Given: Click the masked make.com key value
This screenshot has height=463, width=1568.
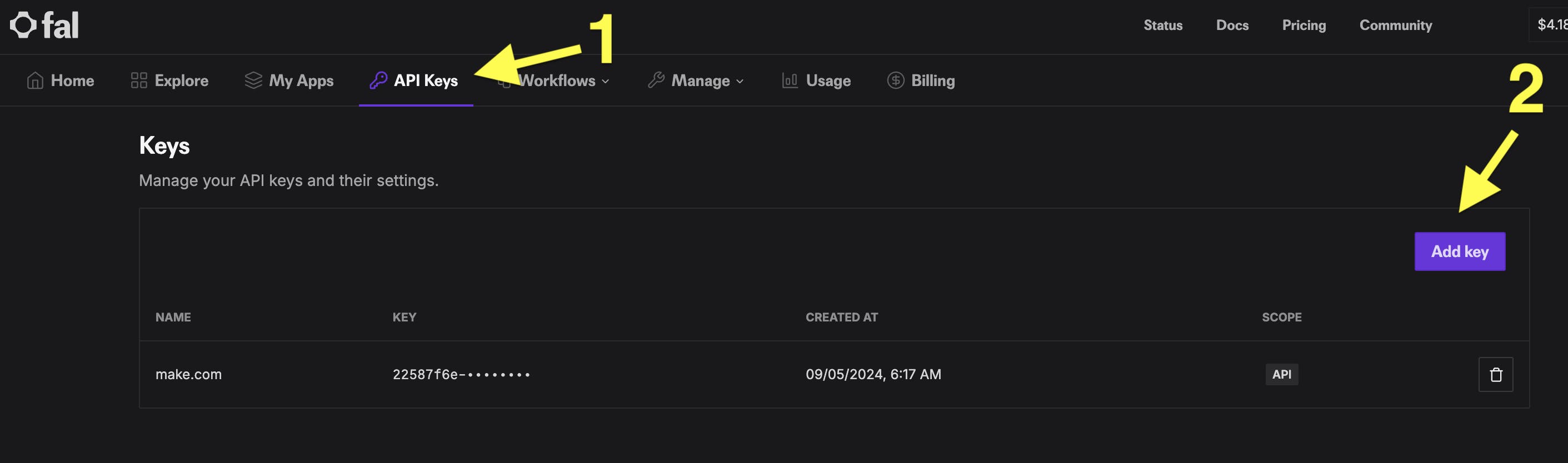Looking at the screenshot, I should click(461, 374).
